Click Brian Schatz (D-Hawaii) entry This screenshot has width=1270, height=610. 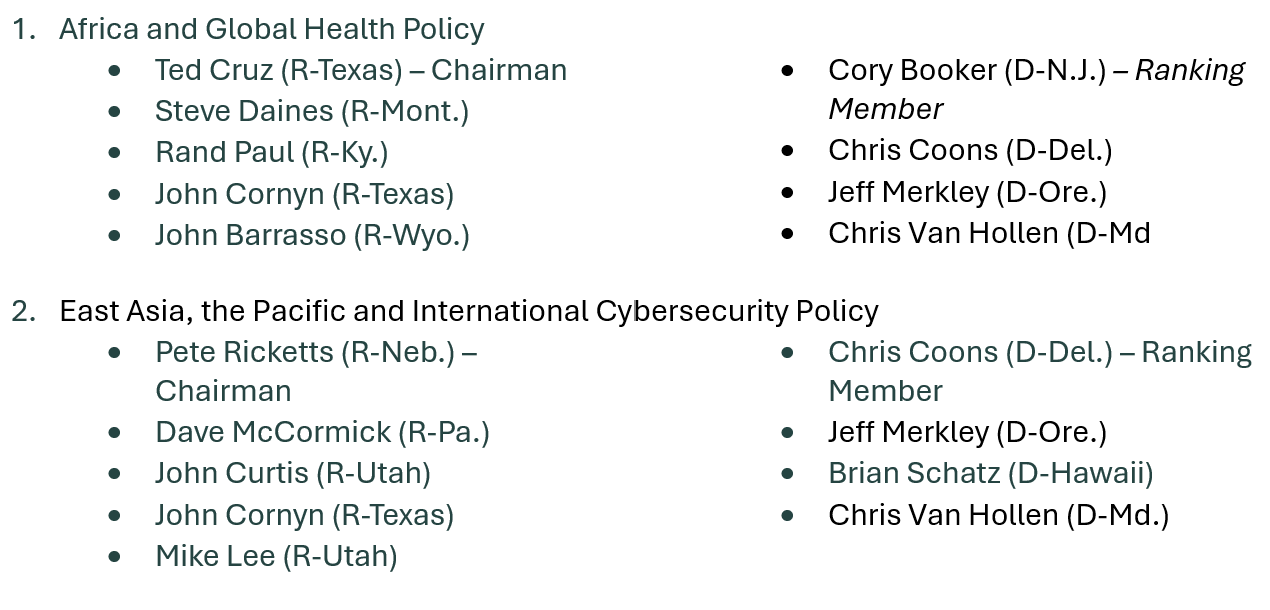(991, 473)
